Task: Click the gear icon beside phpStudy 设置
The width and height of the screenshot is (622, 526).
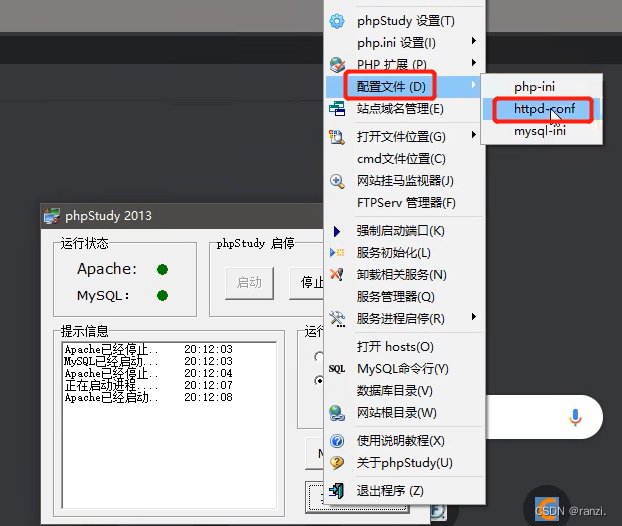Action: 337,21
